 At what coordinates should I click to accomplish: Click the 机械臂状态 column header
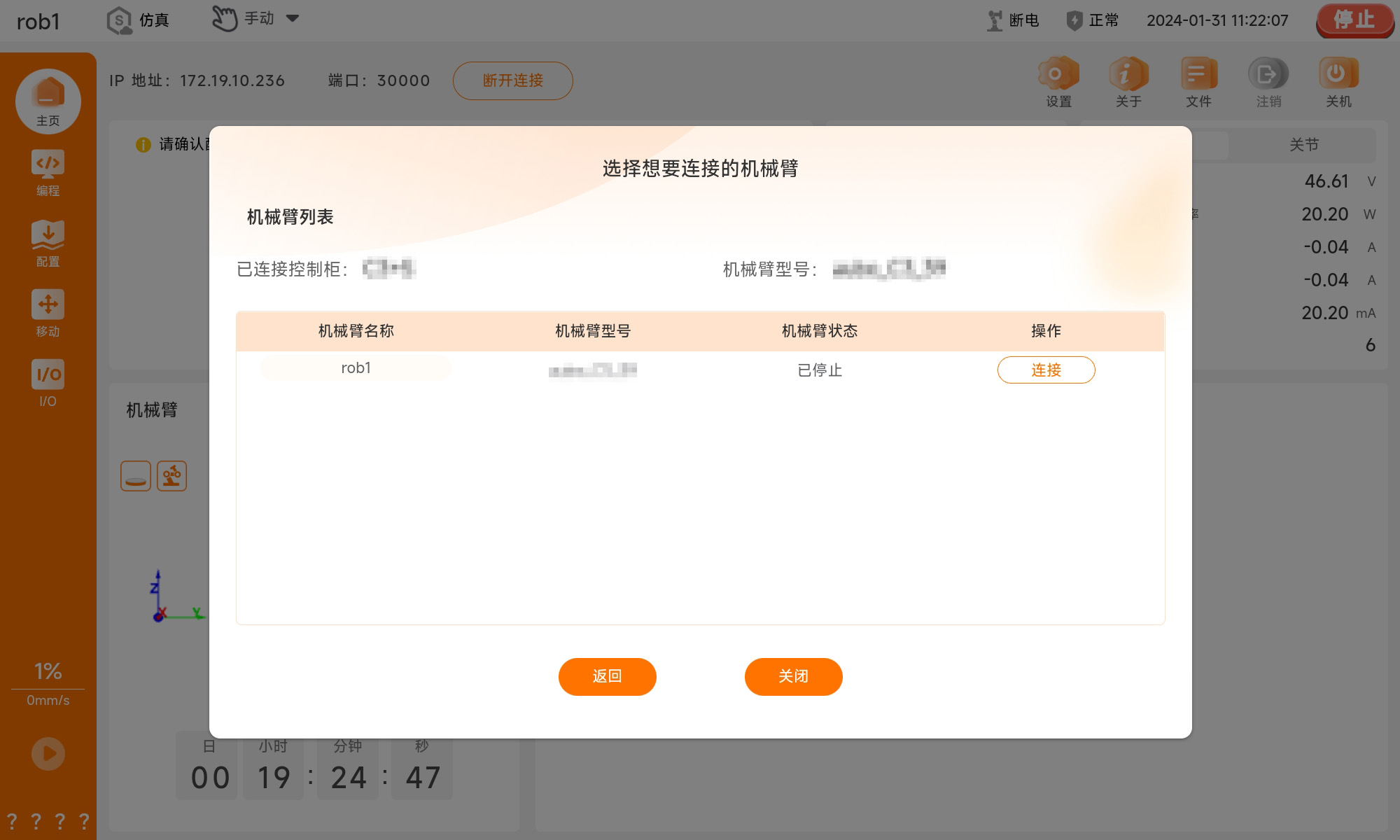tap(820, 331)
